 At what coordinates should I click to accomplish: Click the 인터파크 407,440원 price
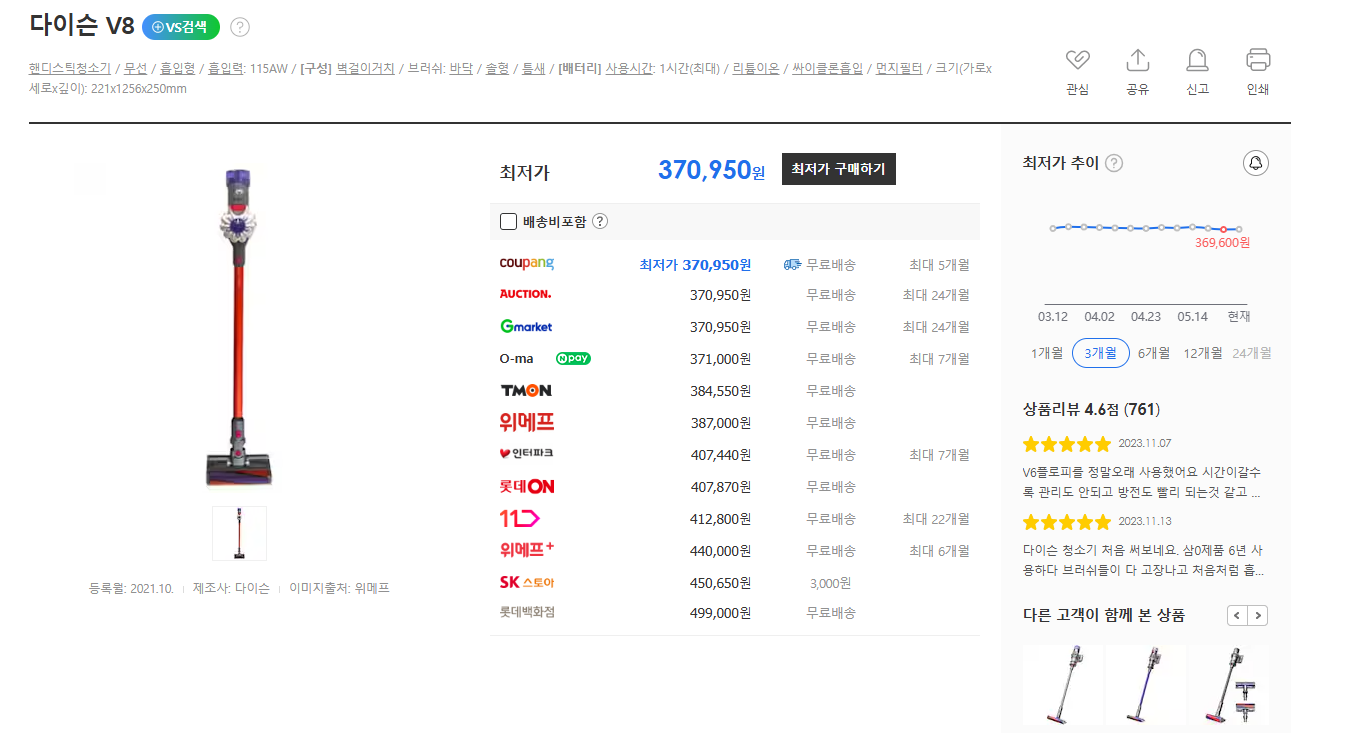(x=721, y=455)
